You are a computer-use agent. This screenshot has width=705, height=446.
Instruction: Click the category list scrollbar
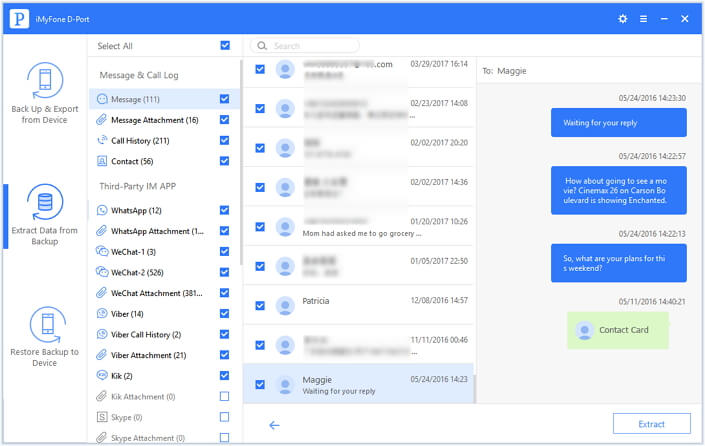241,162
